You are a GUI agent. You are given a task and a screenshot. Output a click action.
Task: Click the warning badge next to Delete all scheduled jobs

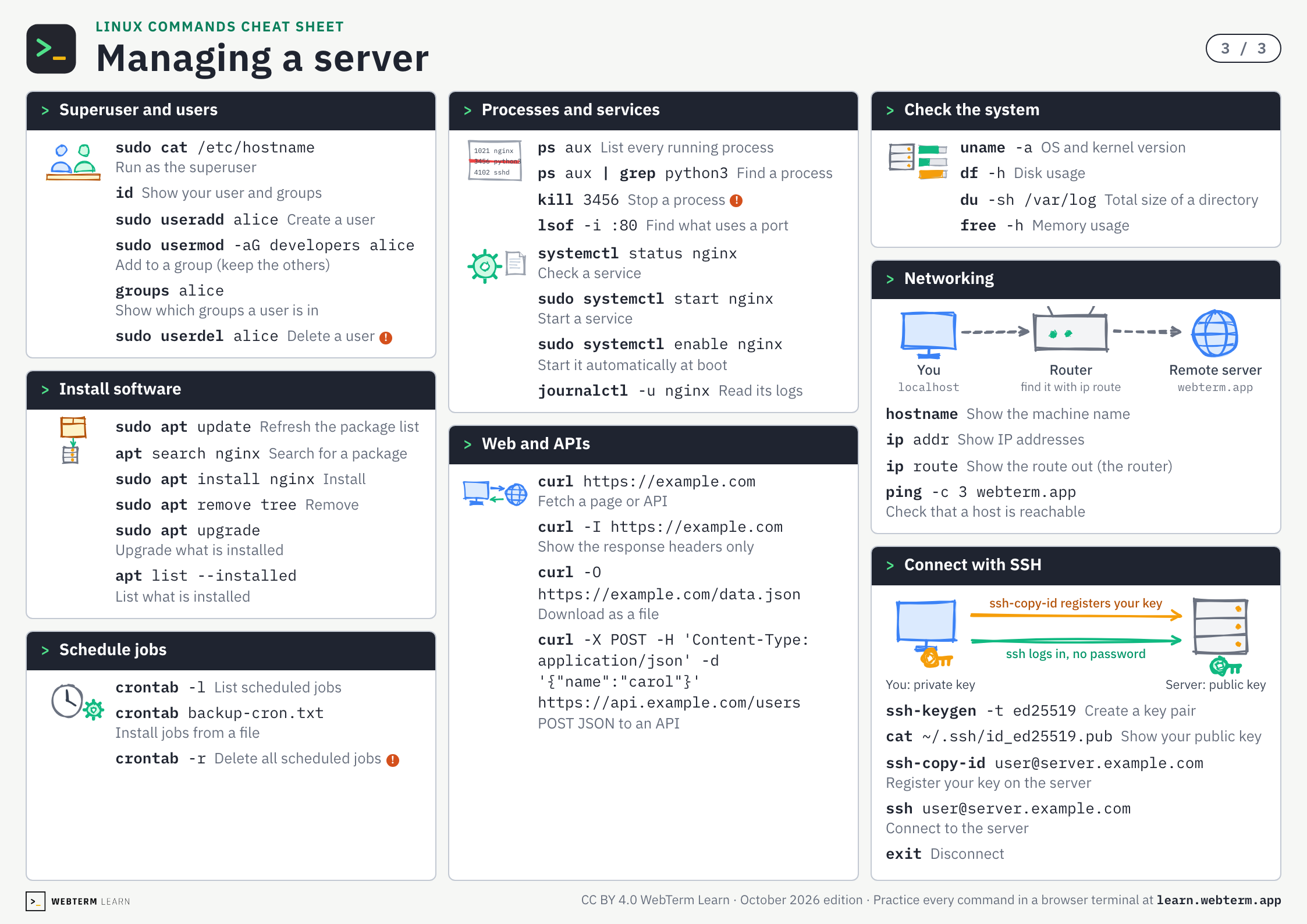pyautogui.click(x=393, y=760)
